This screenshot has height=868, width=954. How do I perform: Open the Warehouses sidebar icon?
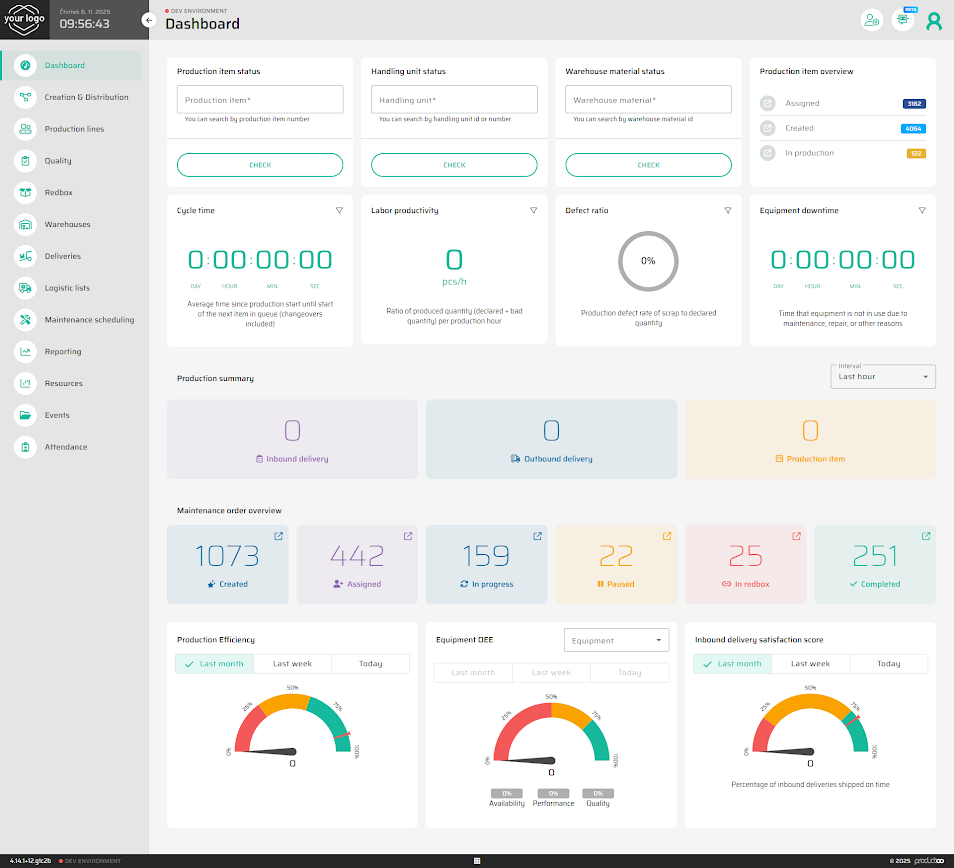point(25,225)
